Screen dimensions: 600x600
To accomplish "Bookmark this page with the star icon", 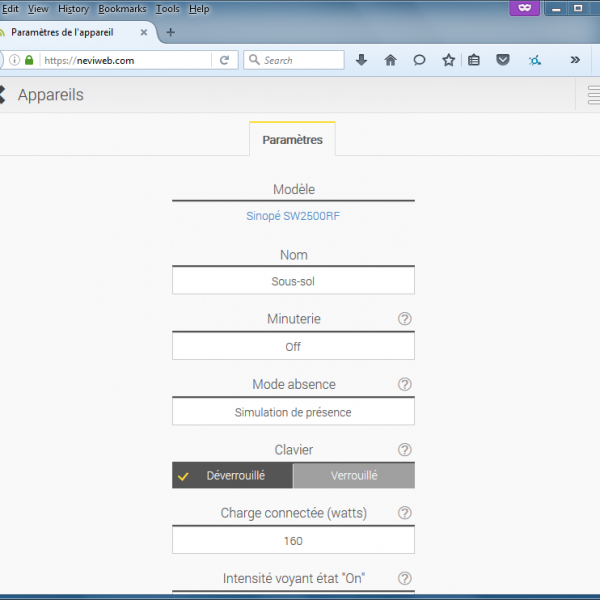I will pos(448,60).
